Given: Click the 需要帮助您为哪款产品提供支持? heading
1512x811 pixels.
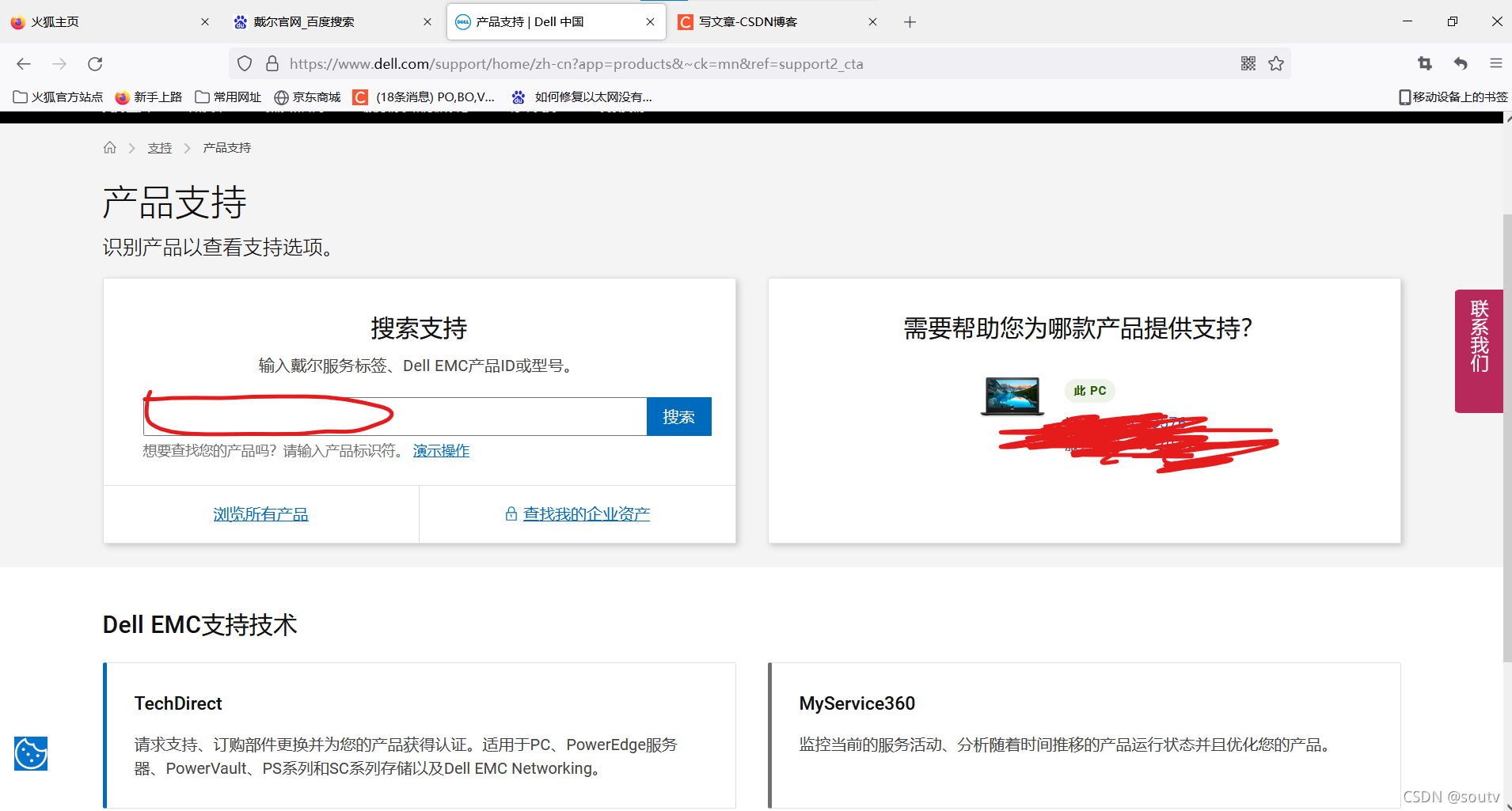Looking at the screenshot, I should [1078, 328].
